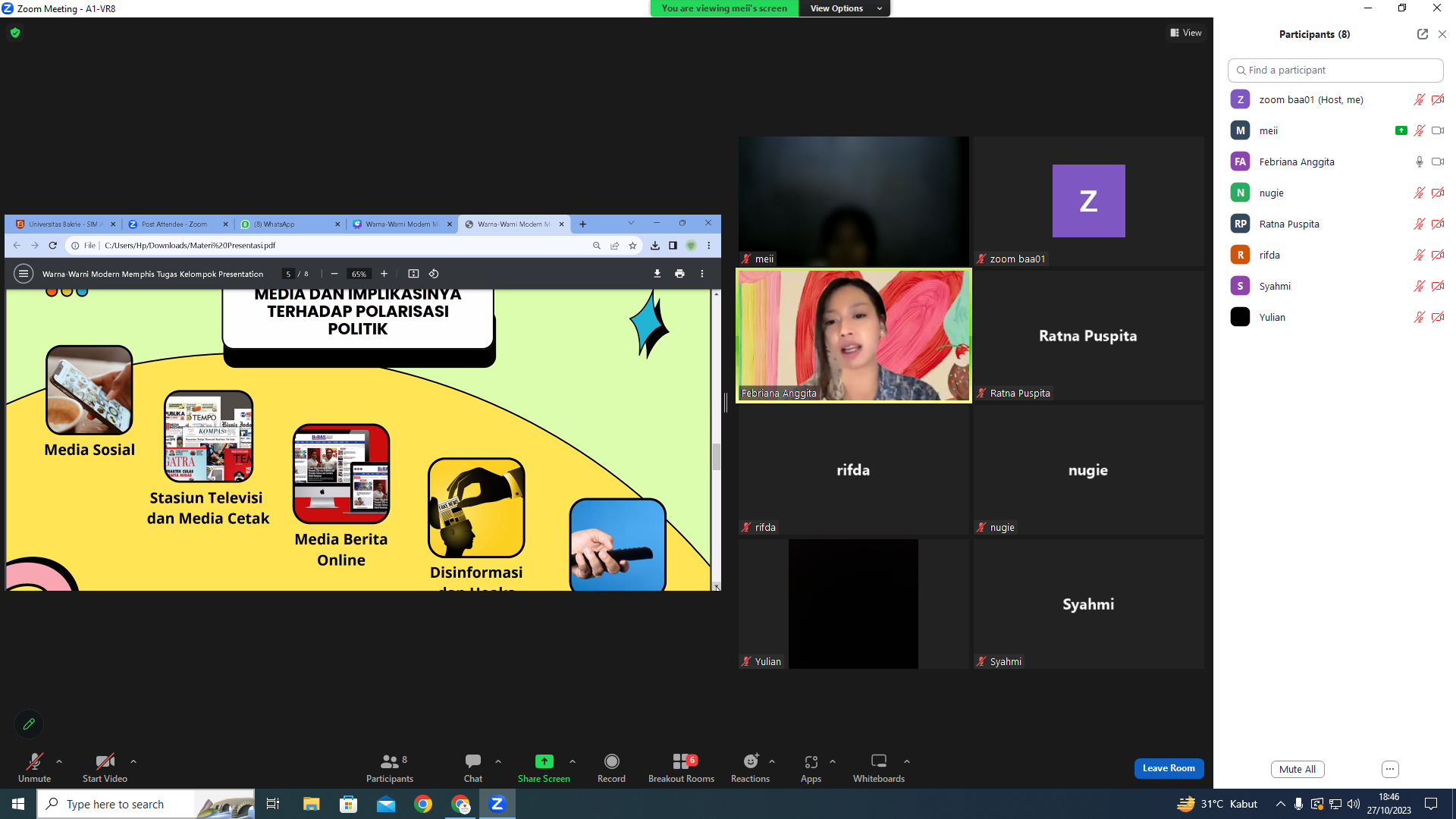Viewport: 1456px width, 819px height.
Task: Open Zoom Apps
Action: click(811, 767)
